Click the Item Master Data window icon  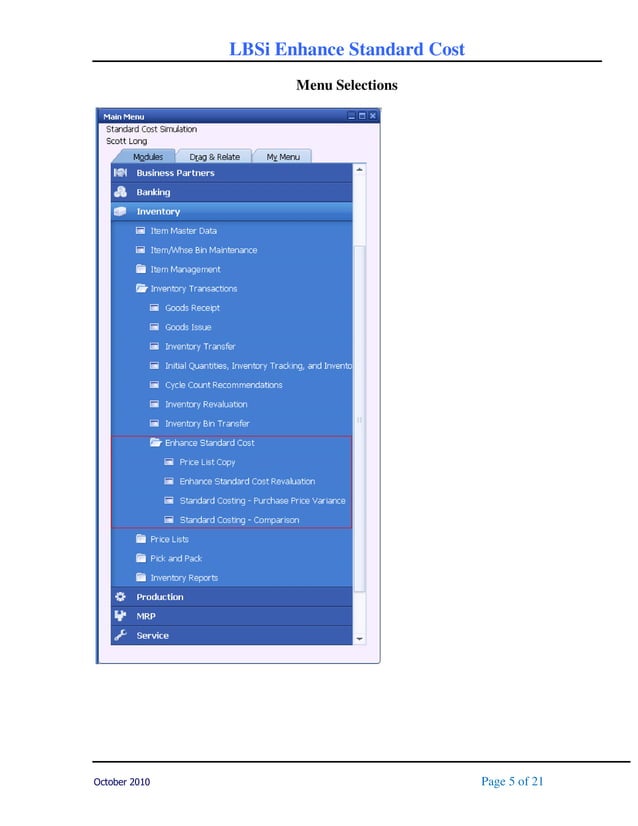tap(140, 231)
